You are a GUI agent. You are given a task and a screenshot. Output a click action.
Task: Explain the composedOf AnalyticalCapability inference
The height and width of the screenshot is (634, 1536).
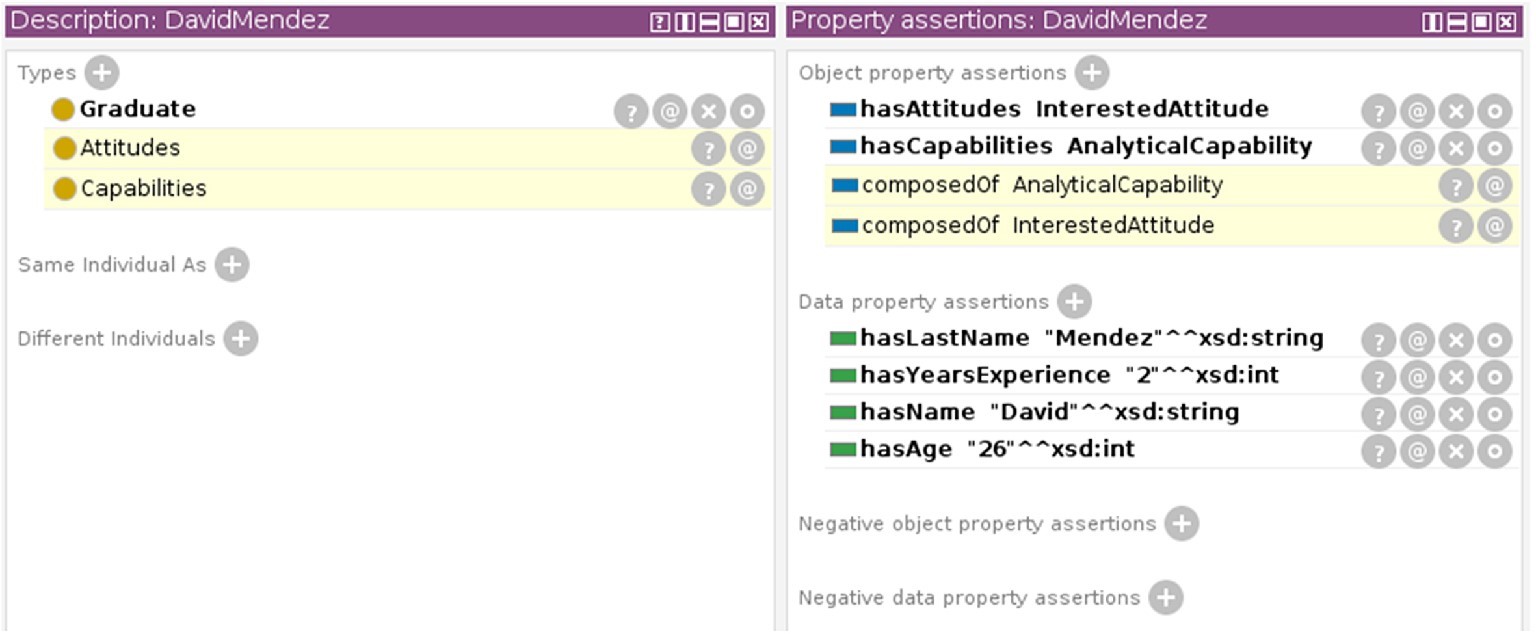point(1456,187)
